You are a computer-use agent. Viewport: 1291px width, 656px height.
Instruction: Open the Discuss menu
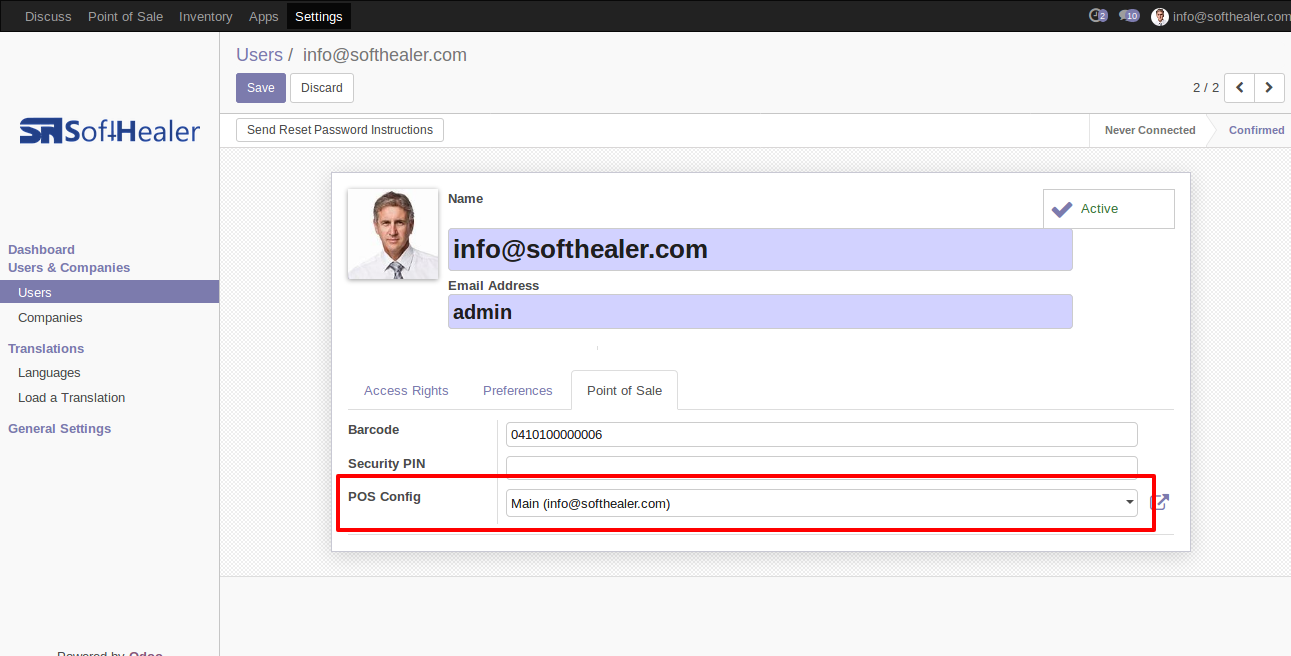(x=48, y=16)
